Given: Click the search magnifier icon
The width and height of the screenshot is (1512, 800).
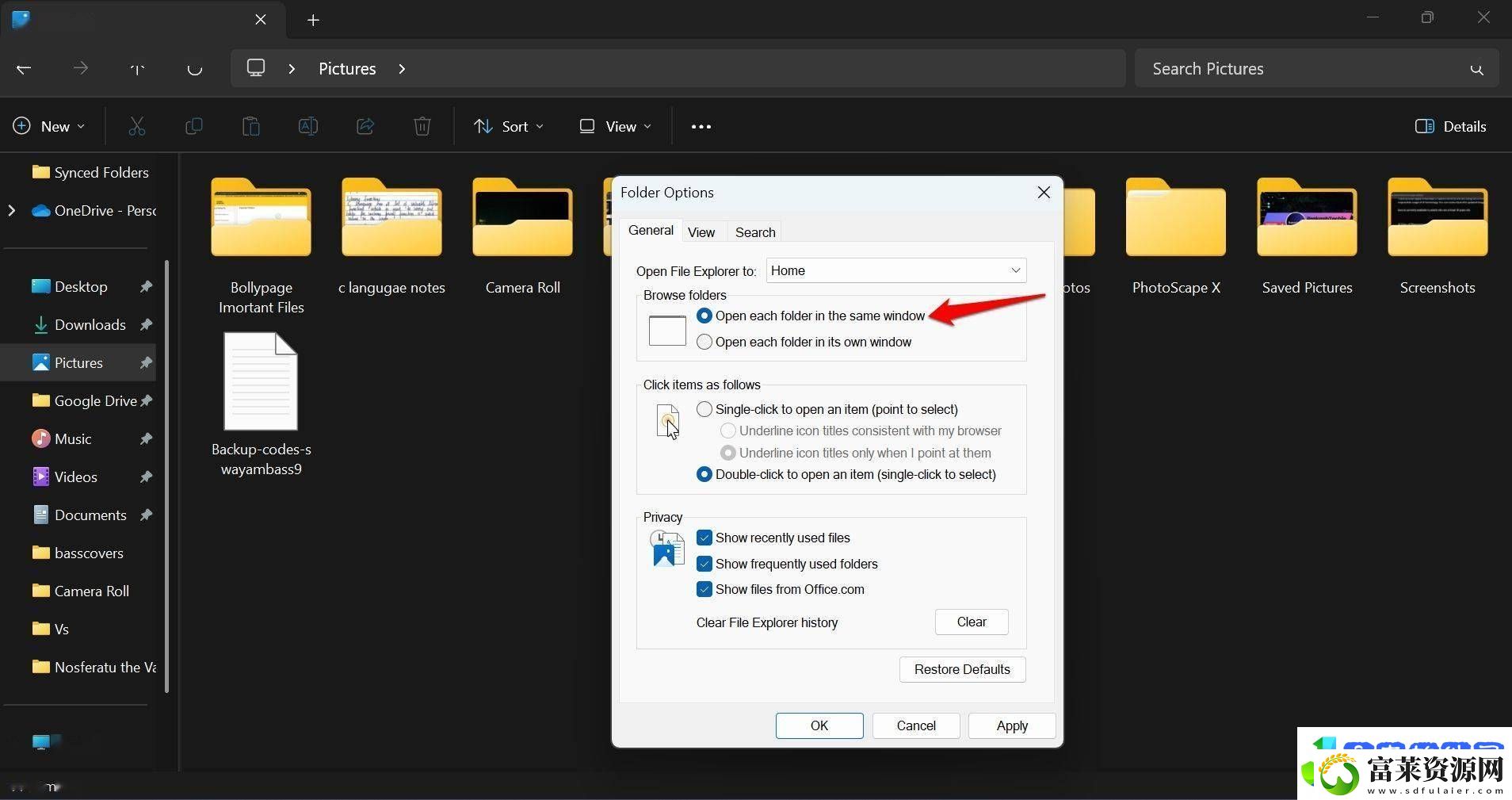Looking at the screenshot, I should point(1476,70).
